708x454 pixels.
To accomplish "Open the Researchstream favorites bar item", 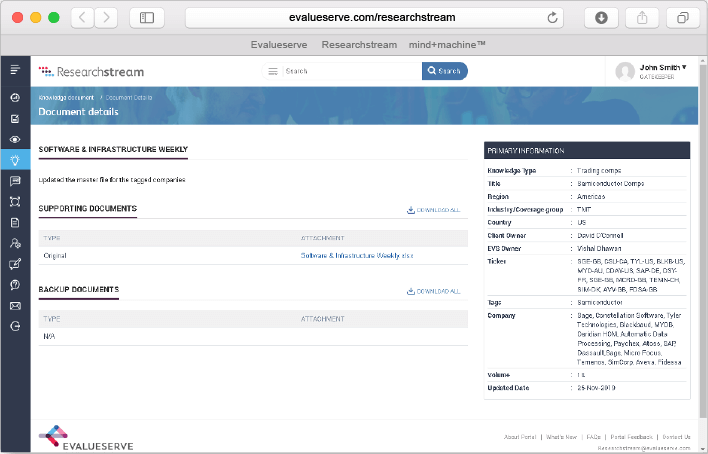I will (x=359, y=45).
